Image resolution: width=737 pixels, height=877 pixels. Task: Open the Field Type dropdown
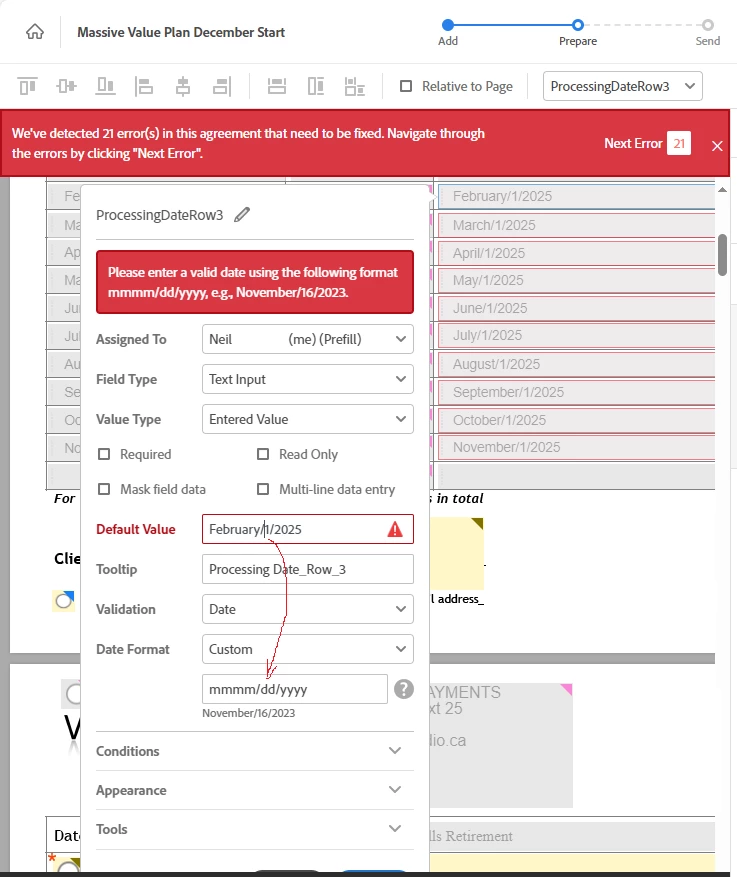point(308,379)
